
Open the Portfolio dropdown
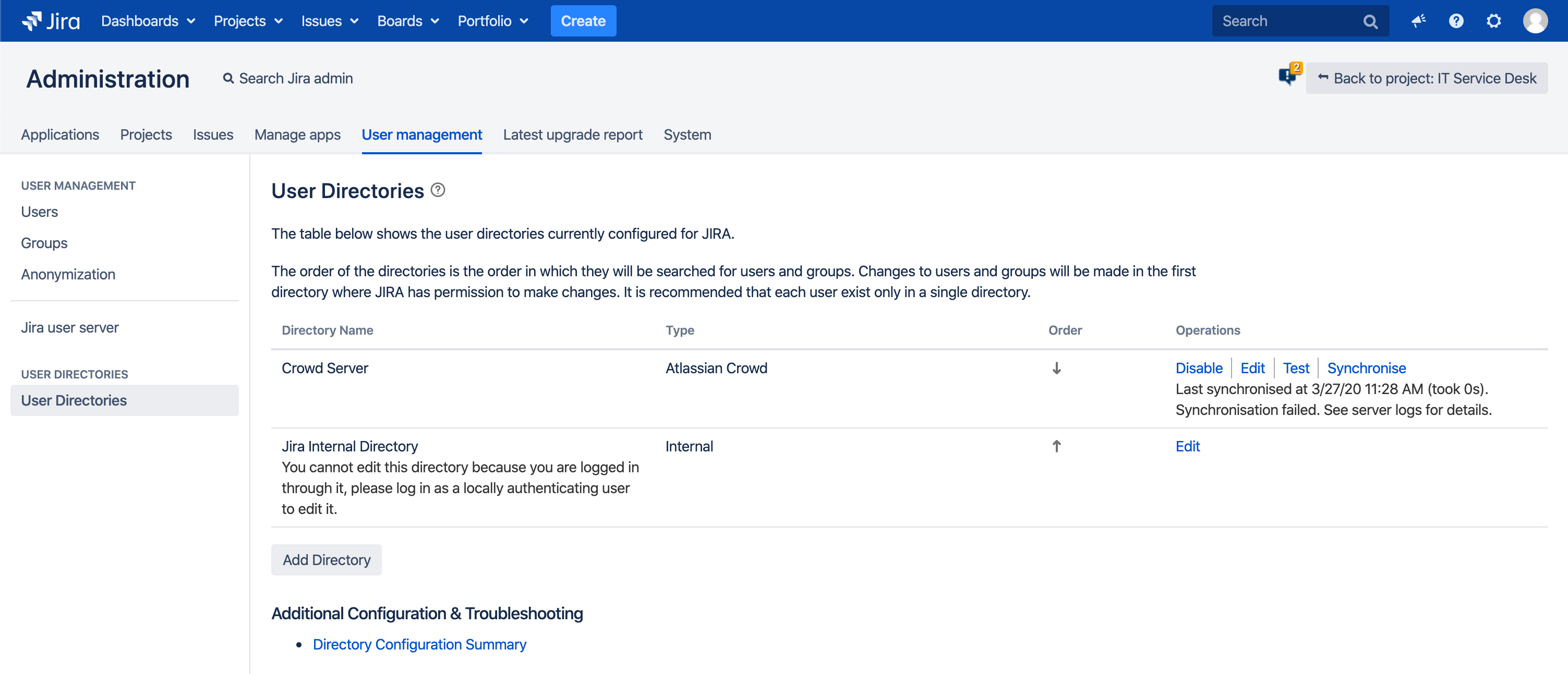[492, 21]
